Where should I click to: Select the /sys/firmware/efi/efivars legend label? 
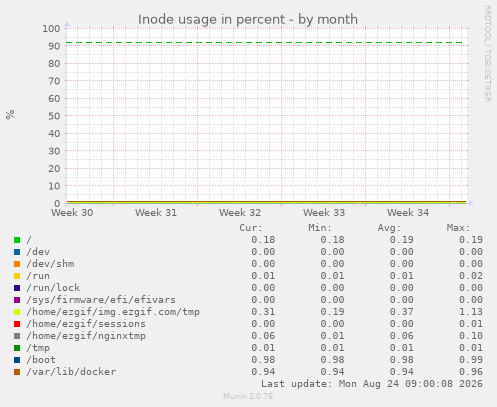click(101, 300)
